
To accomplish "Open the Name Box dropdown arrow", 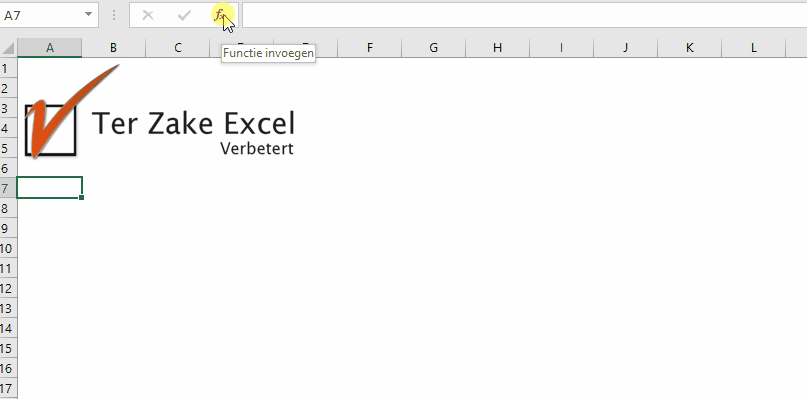I will pyautogui.click(x=89, y=15).
